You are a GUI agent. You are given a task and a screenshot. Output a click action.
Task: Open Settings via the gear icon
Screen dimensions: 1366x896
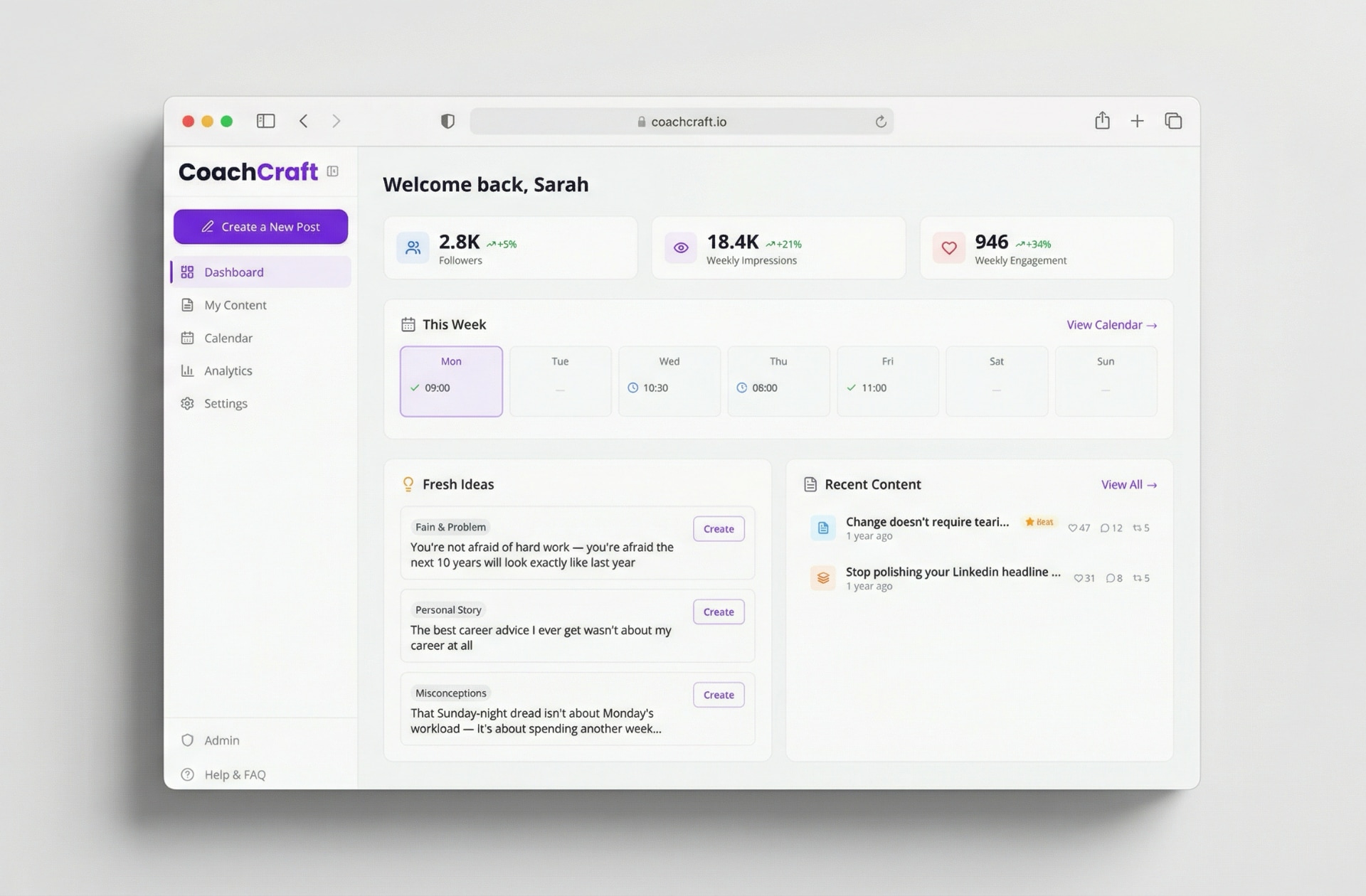187,403
